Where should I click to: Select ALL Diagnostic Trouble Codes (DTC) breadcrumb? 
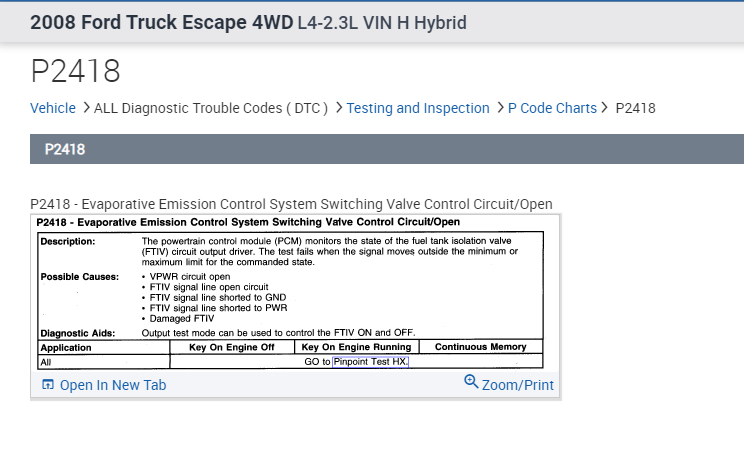coord(211,108)
